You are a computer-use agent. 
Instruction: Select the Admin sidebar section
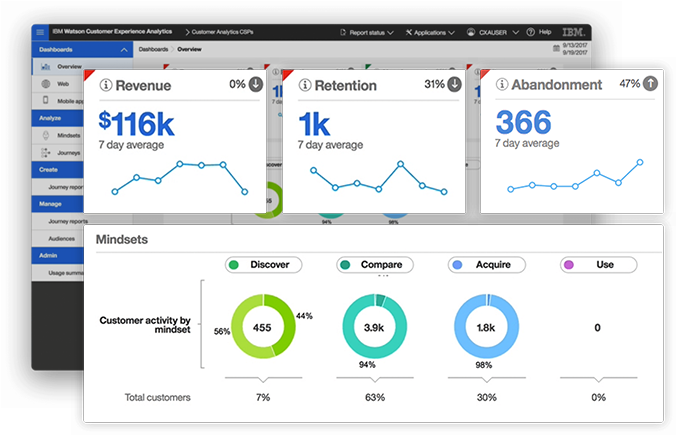[x=57, y=255]
